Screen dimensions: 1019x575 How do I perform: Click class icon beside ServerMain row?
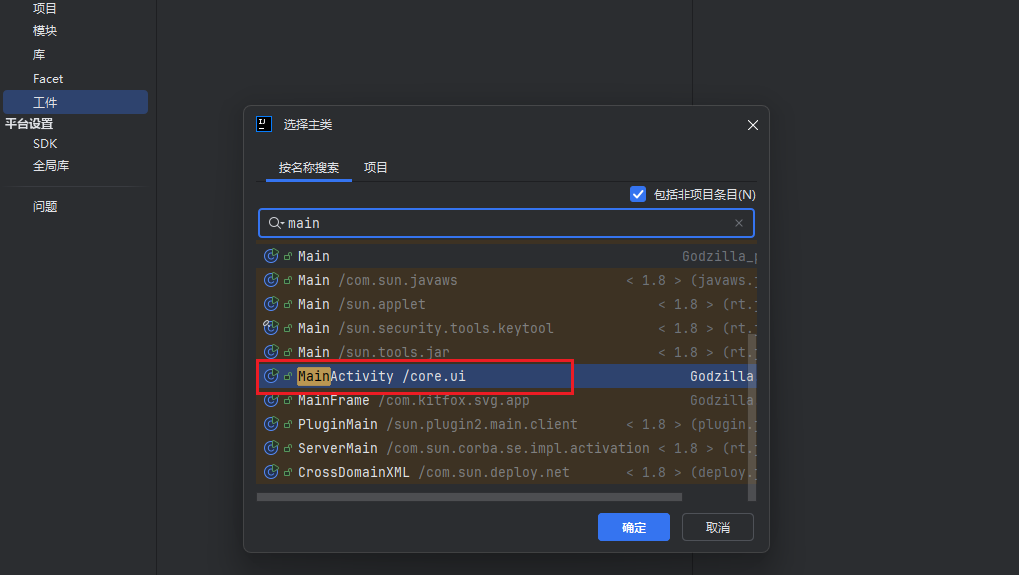[271, 448]
